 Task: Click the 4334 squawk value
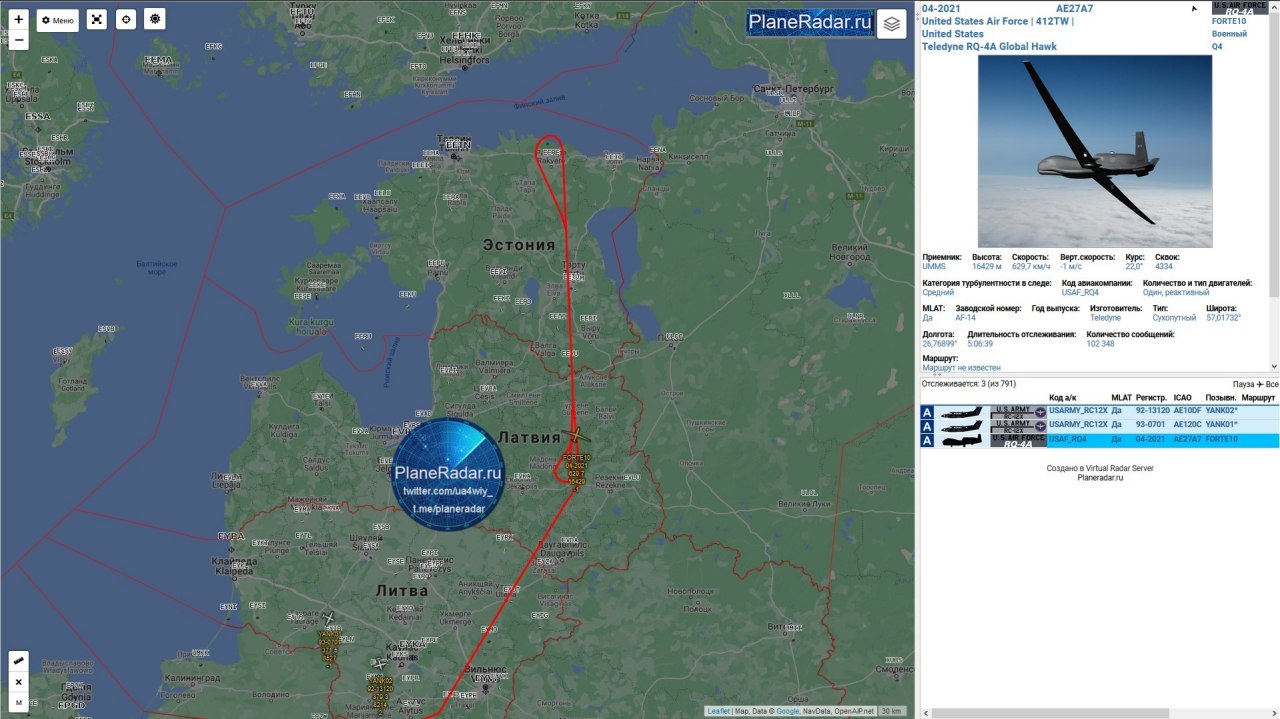[x=1164, y=267]
